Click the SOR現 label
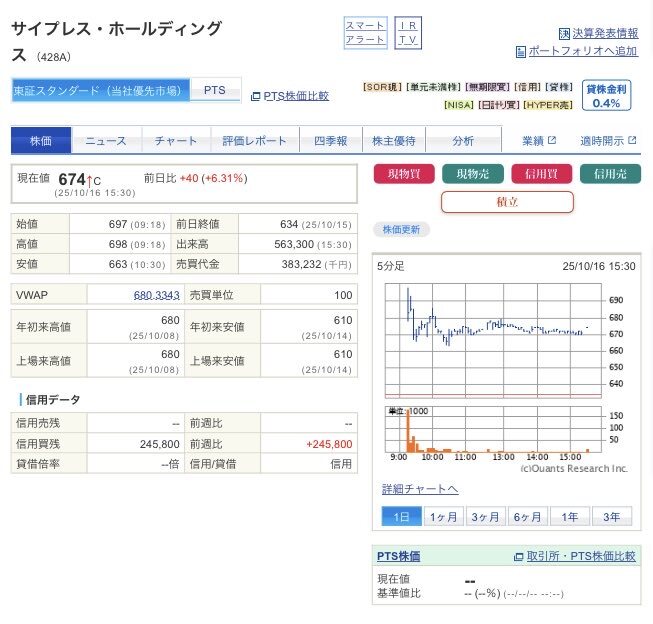Viewport: 653px width, 624px height. [x=381, y=87]
